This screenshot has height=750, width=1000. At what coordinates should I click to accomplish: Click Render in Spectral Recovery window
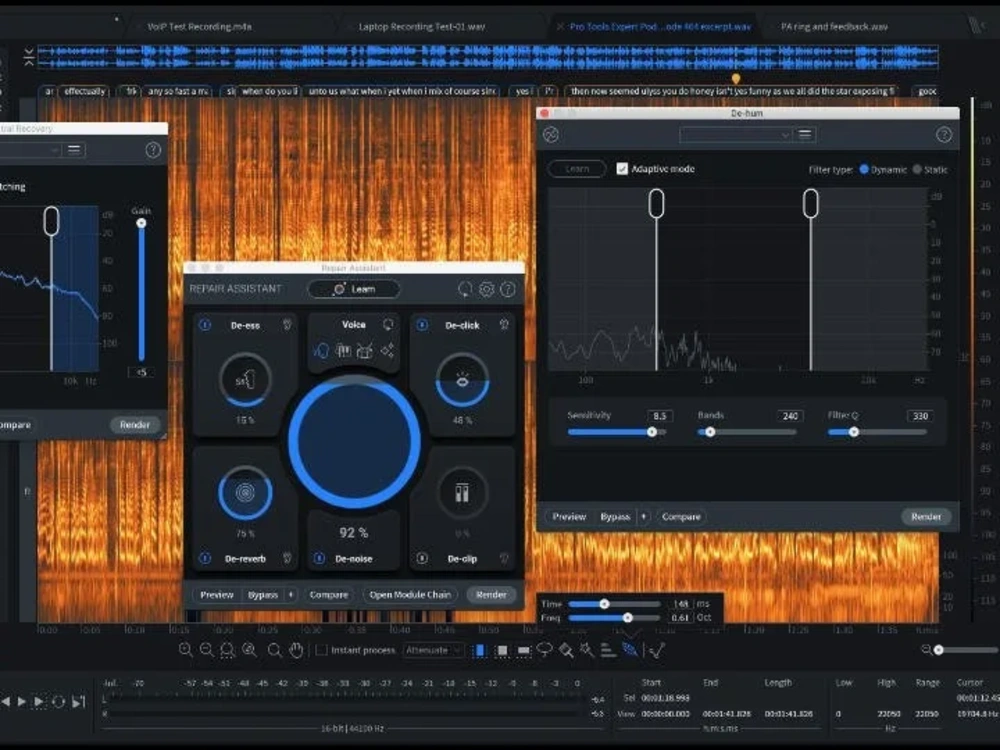pyautogui.click(x=135, y=425)
